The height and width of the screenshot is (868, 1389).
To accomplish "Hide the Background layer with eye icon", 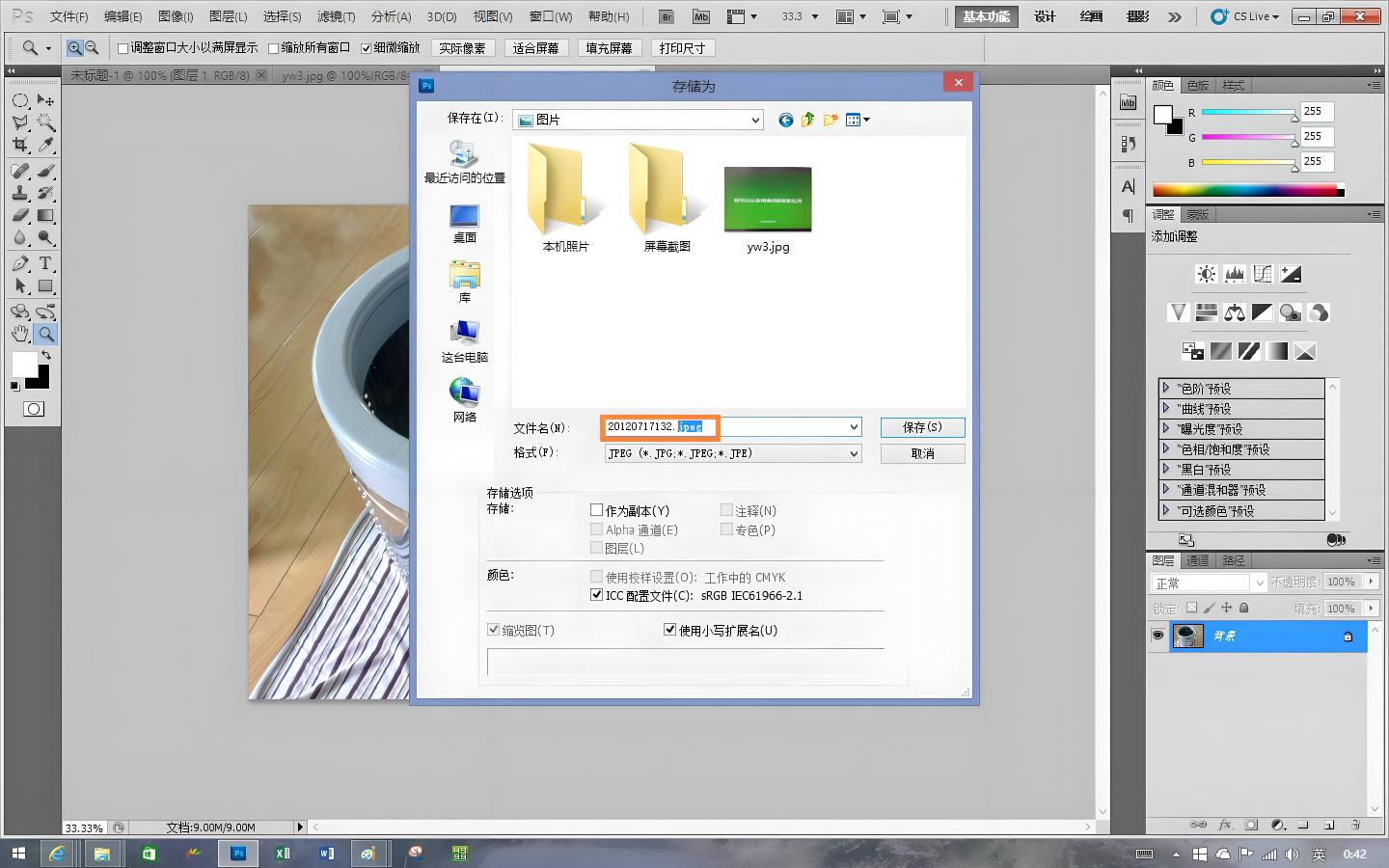I will point(1157,636).
